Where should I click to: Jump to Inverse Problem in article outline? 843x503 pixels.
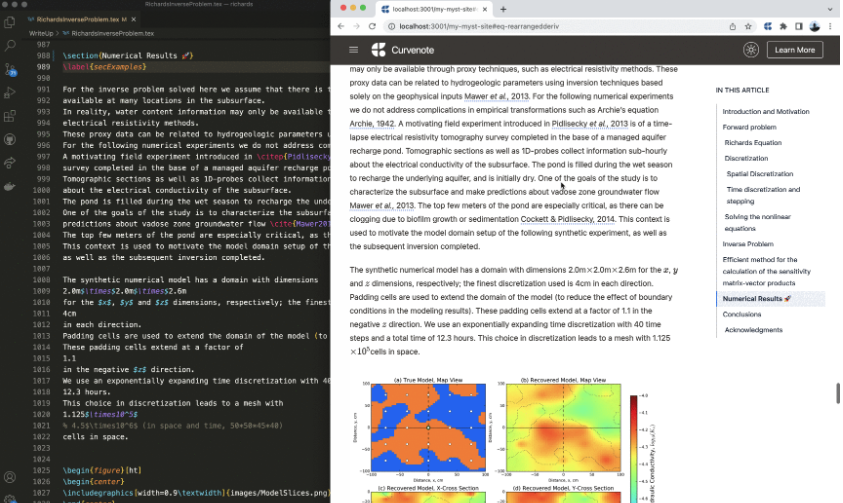(x=747, y=243)
